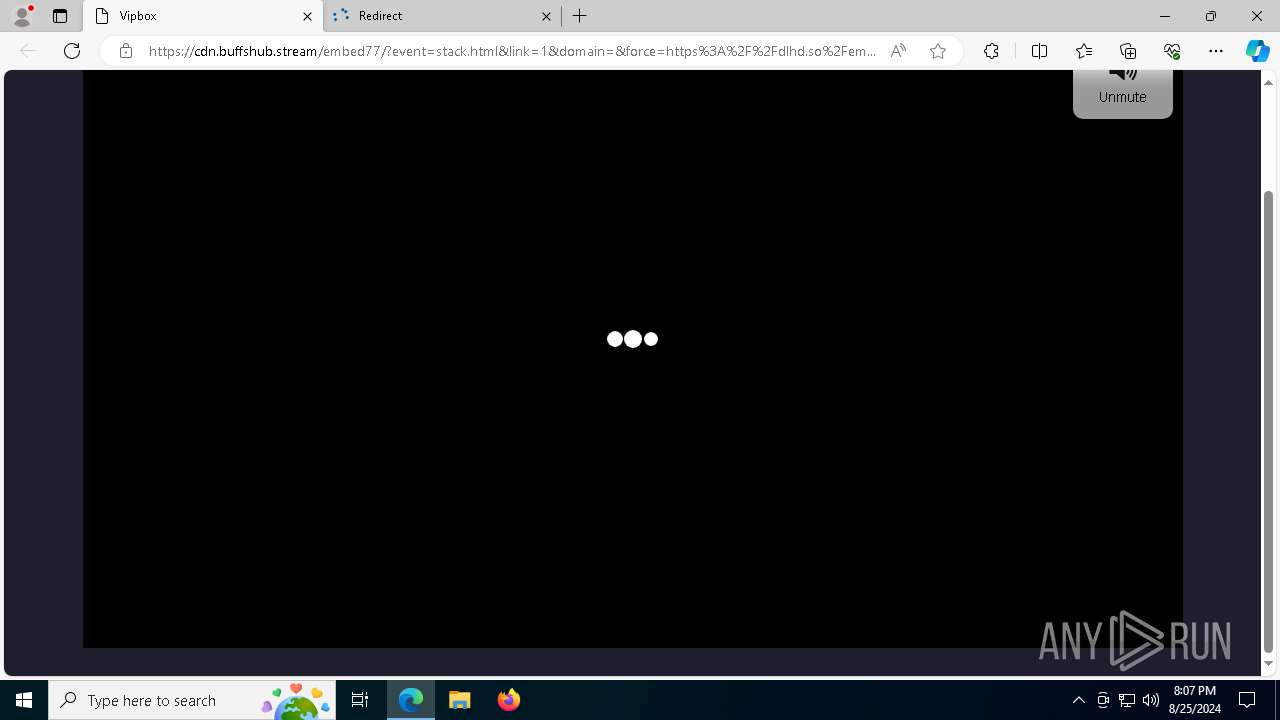Open the Windows Start menu

(x=24, y=700)
